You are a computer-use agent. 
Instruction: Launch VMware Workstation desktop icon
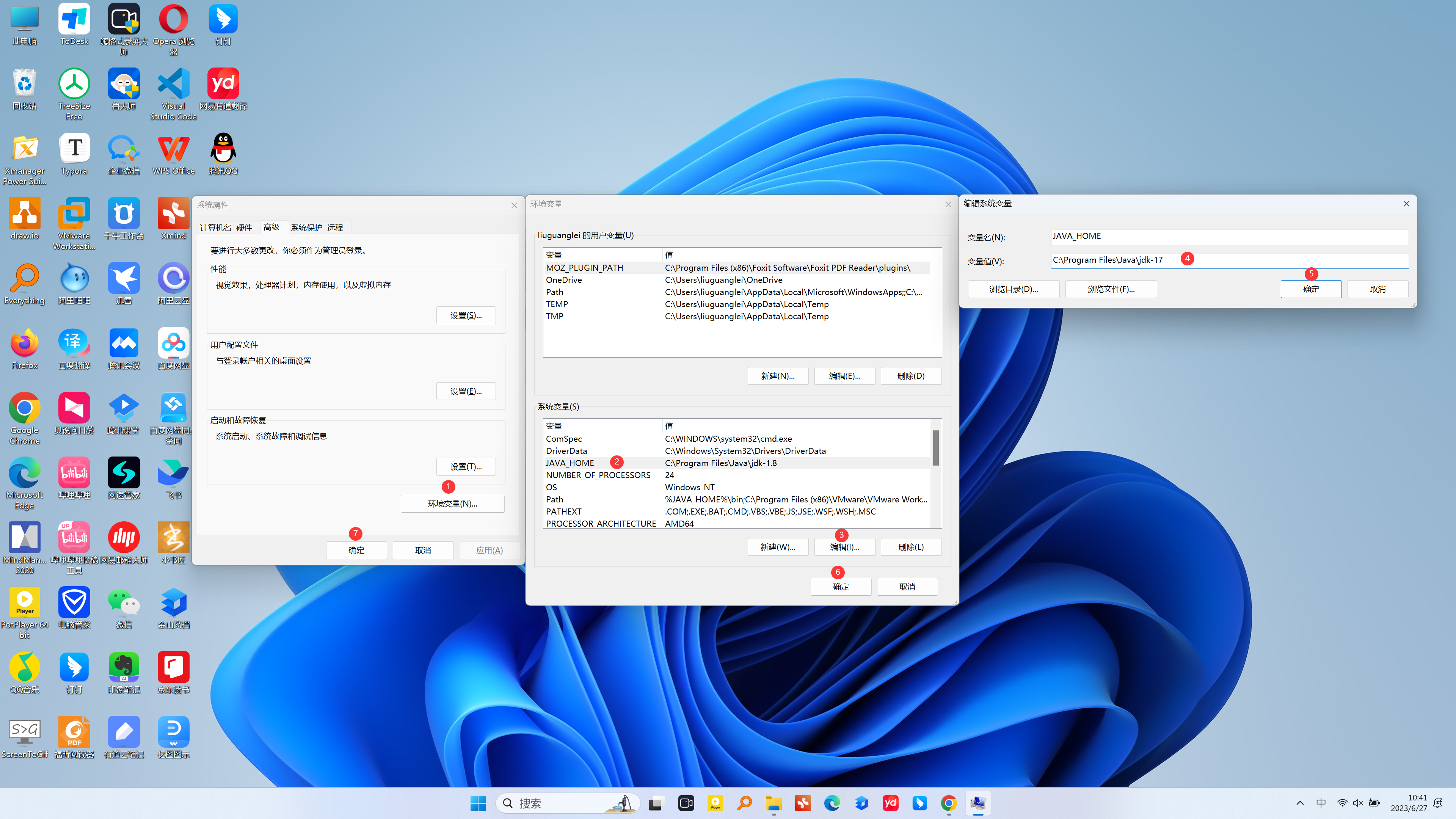click(x=74, y=224)
